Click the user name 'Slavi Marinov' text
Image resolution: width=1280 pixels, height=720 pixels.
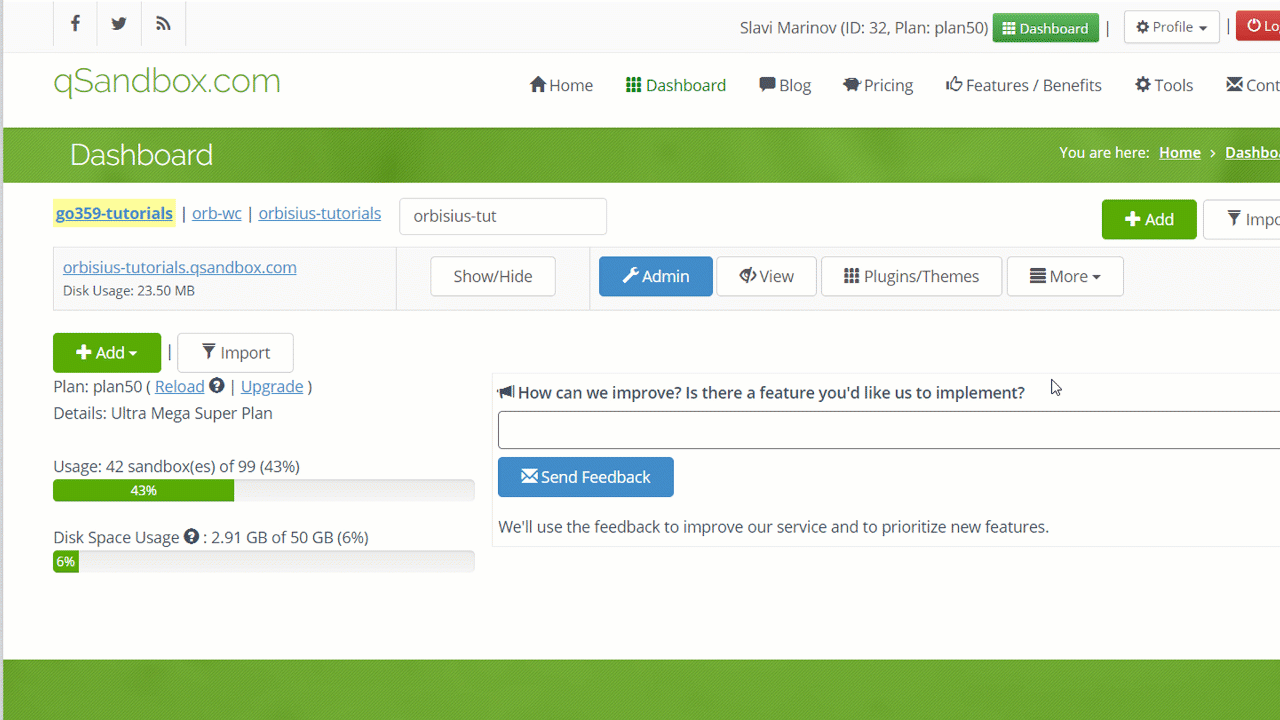787,28
